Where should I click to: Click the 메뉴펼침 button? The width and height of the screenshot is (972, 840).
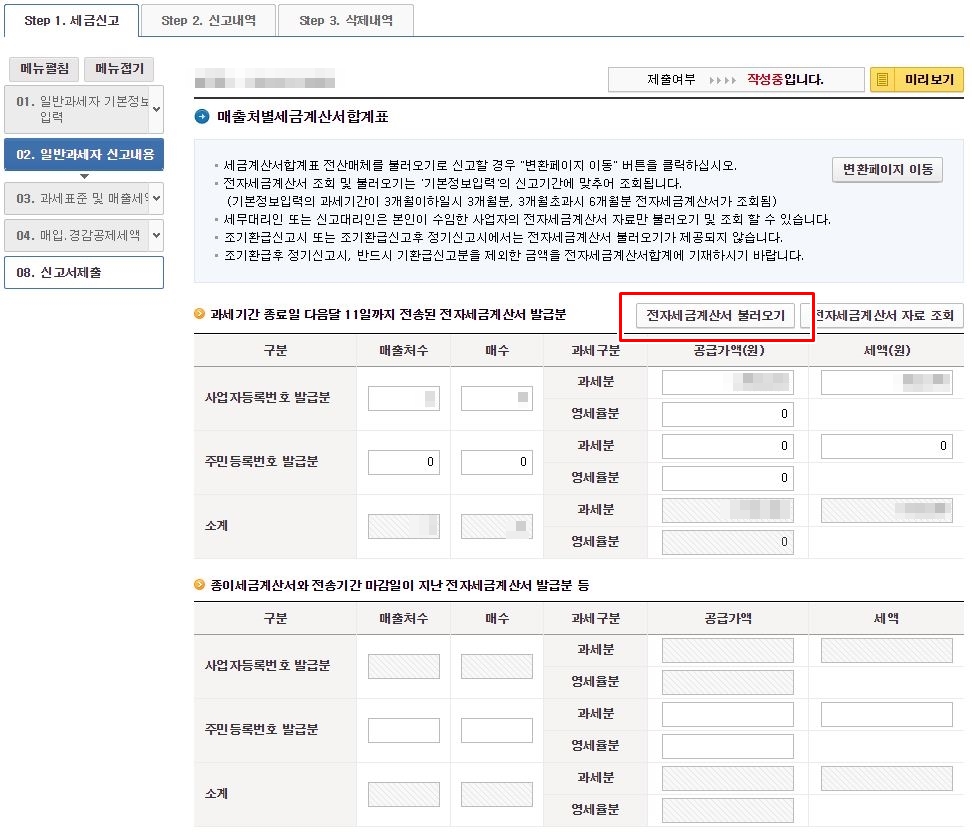(x=44, y=69)
